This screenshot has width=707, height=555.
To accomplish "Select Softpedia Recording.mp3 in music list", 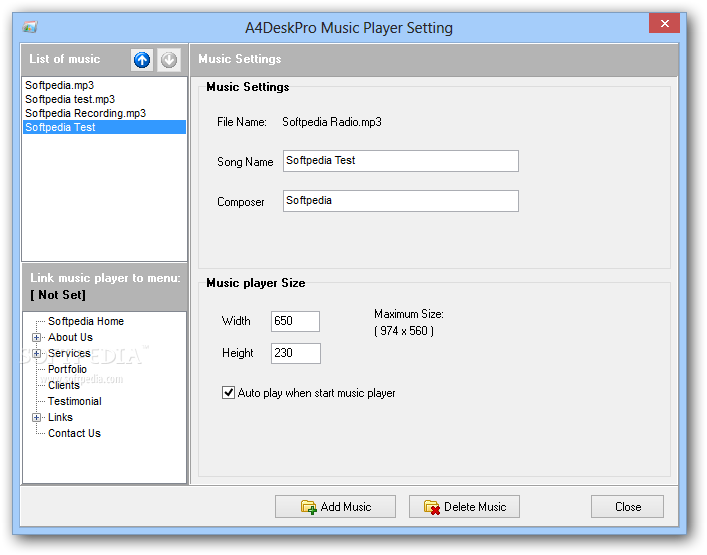I will click(104, 113).
